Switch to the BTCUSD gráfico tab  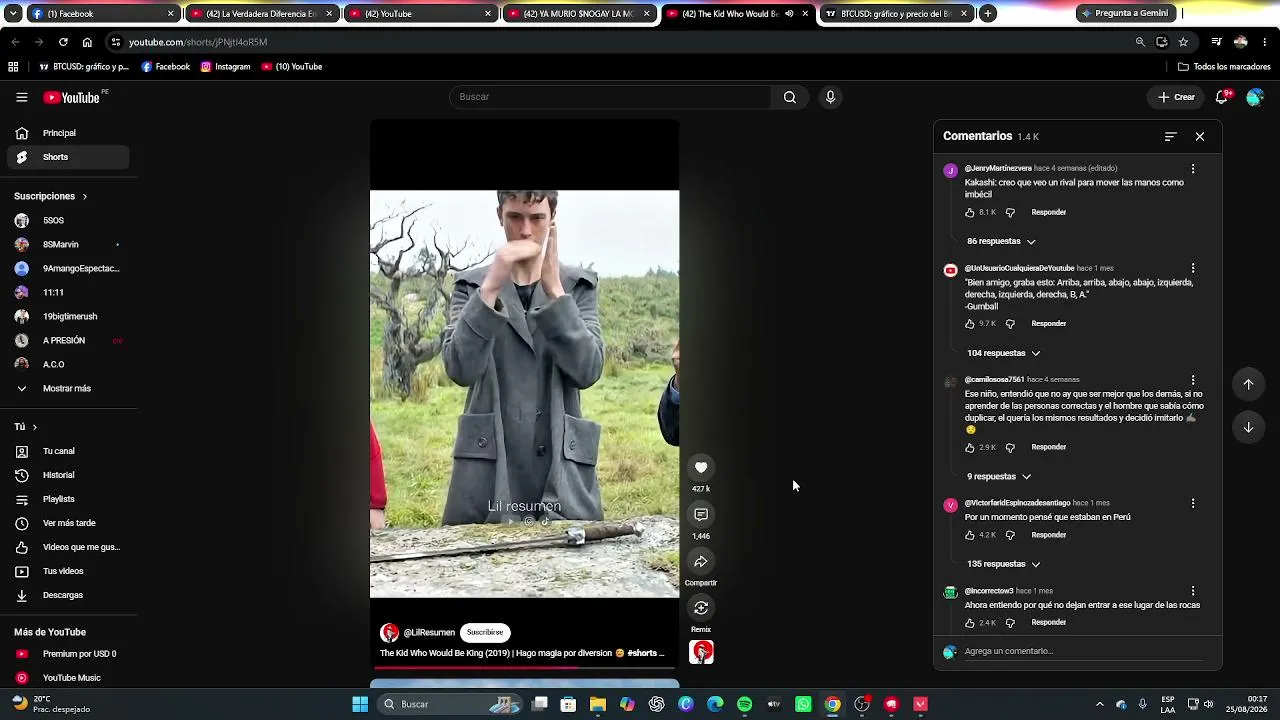(895, 14)
